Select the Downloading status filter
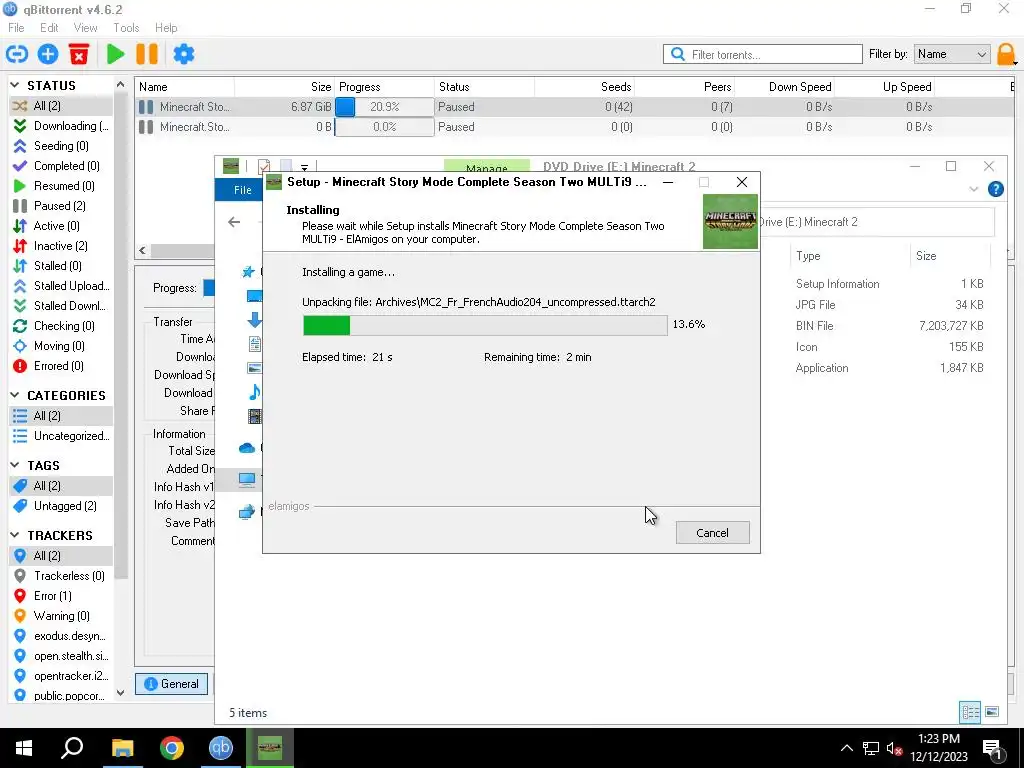The height and width of the screenshot is (768, 1024). (x=61, y=125)
